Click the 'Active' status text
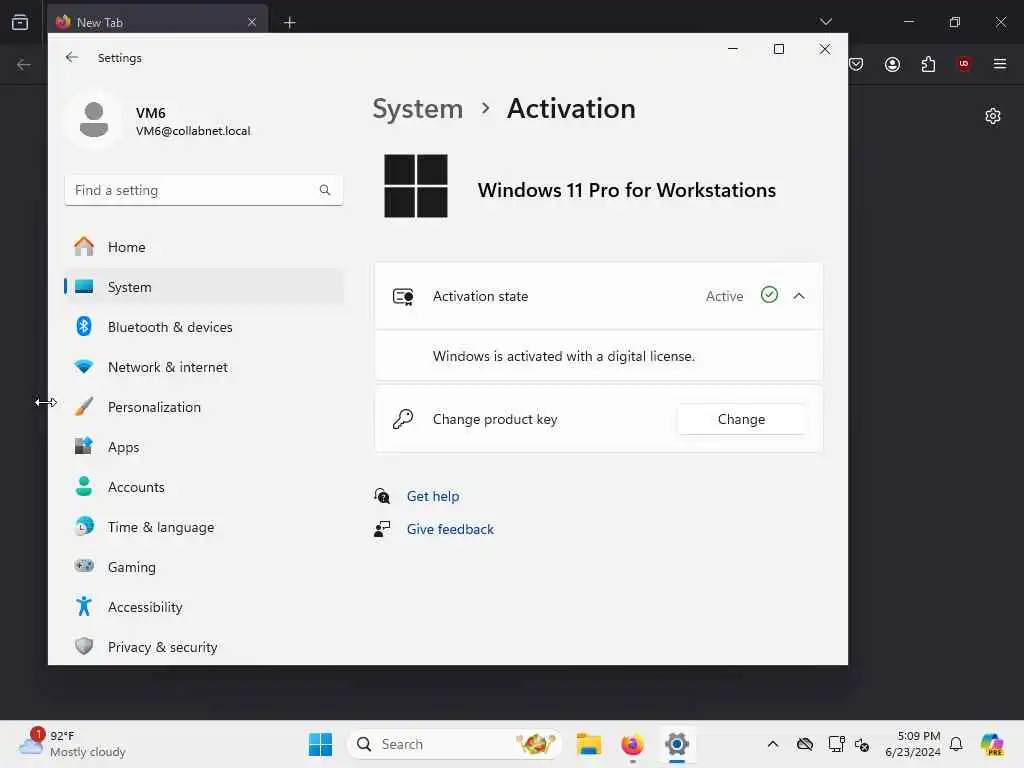 724,296
